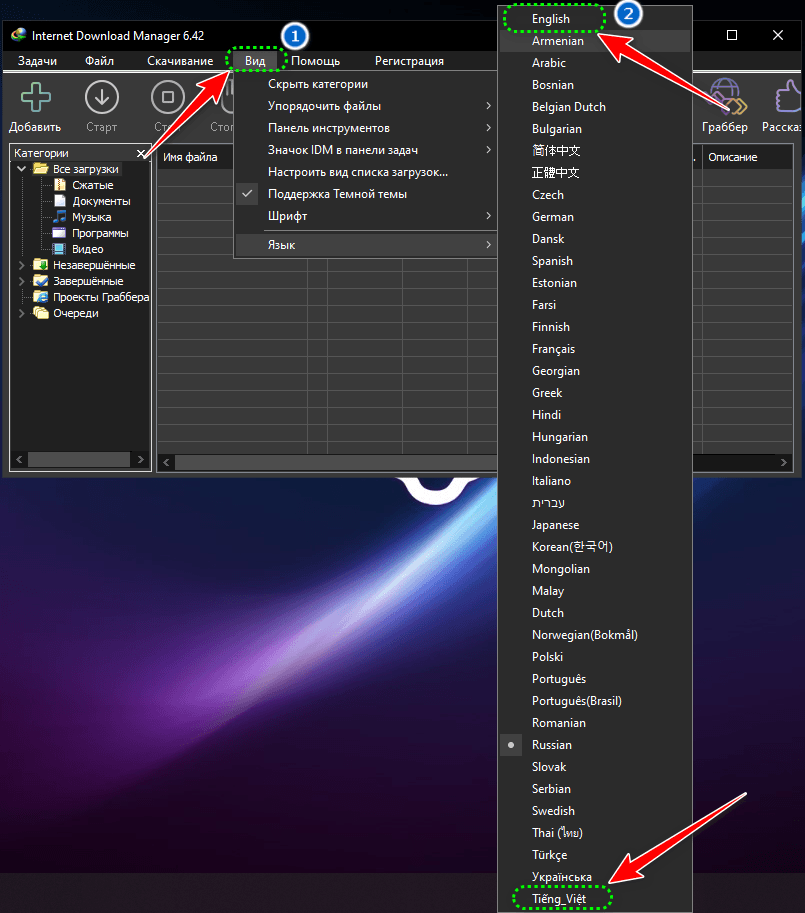This screenshot has height=913, width=805.
Task: Open the Скачивание menu
Action: click(180, 61)
